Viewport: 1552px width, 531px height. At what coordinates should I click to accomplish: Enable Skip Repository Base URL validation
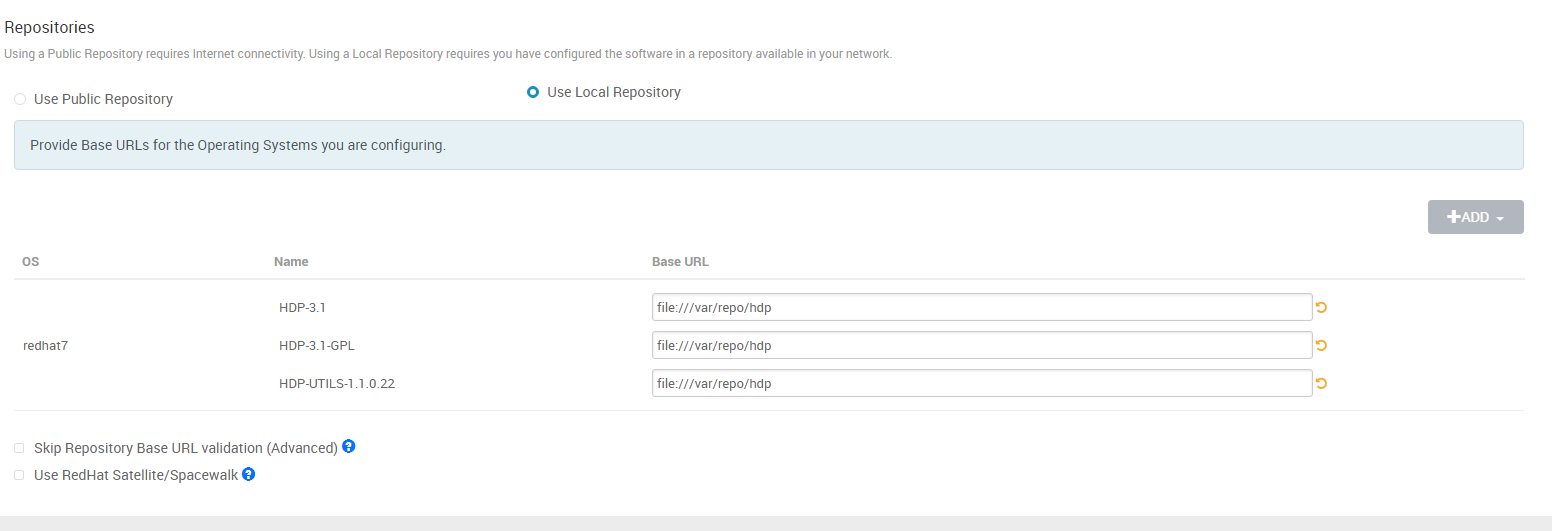19,448
